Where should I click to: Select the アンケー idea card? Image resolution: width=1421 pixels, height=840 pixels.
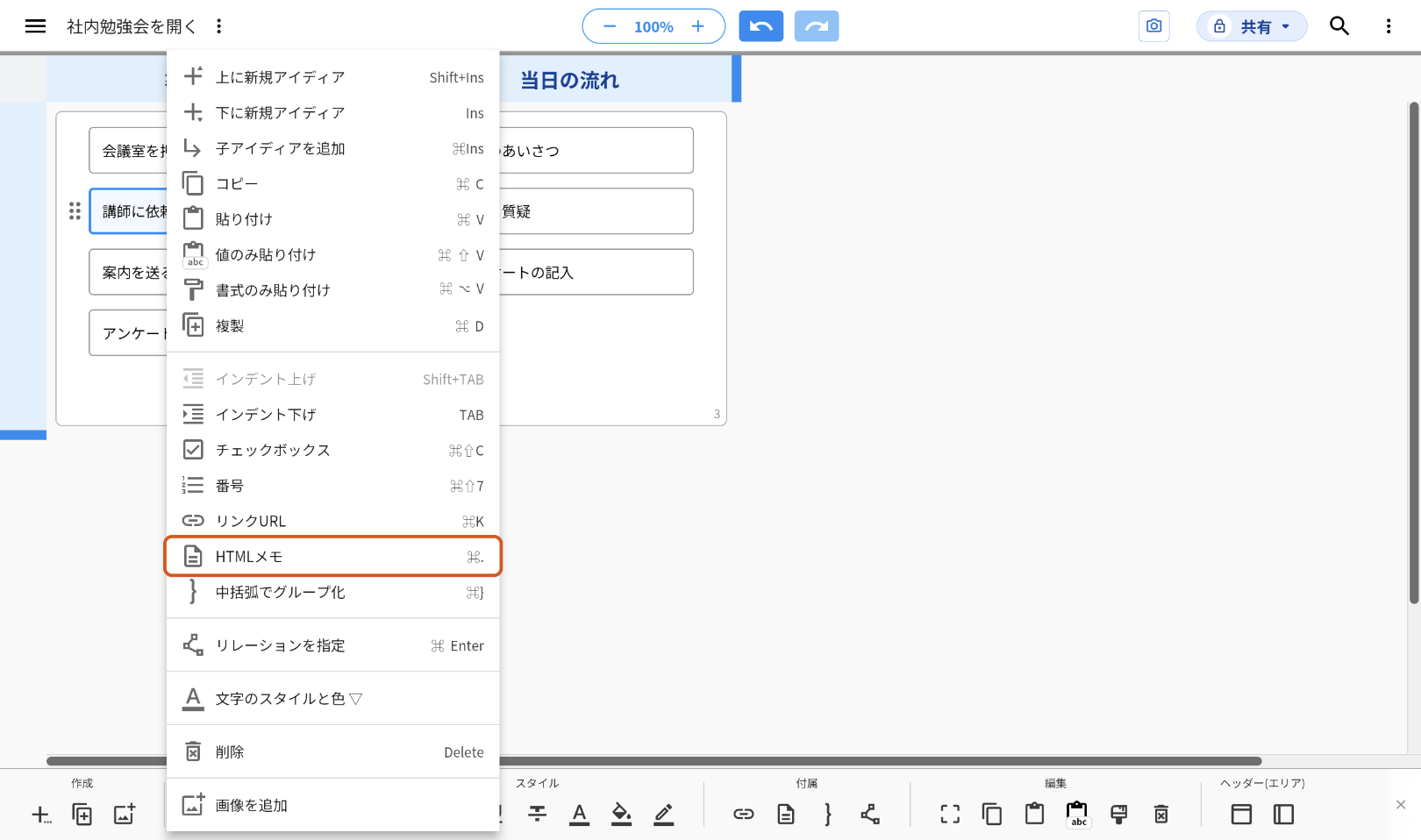pyautogui.click(x=128, y=333)
